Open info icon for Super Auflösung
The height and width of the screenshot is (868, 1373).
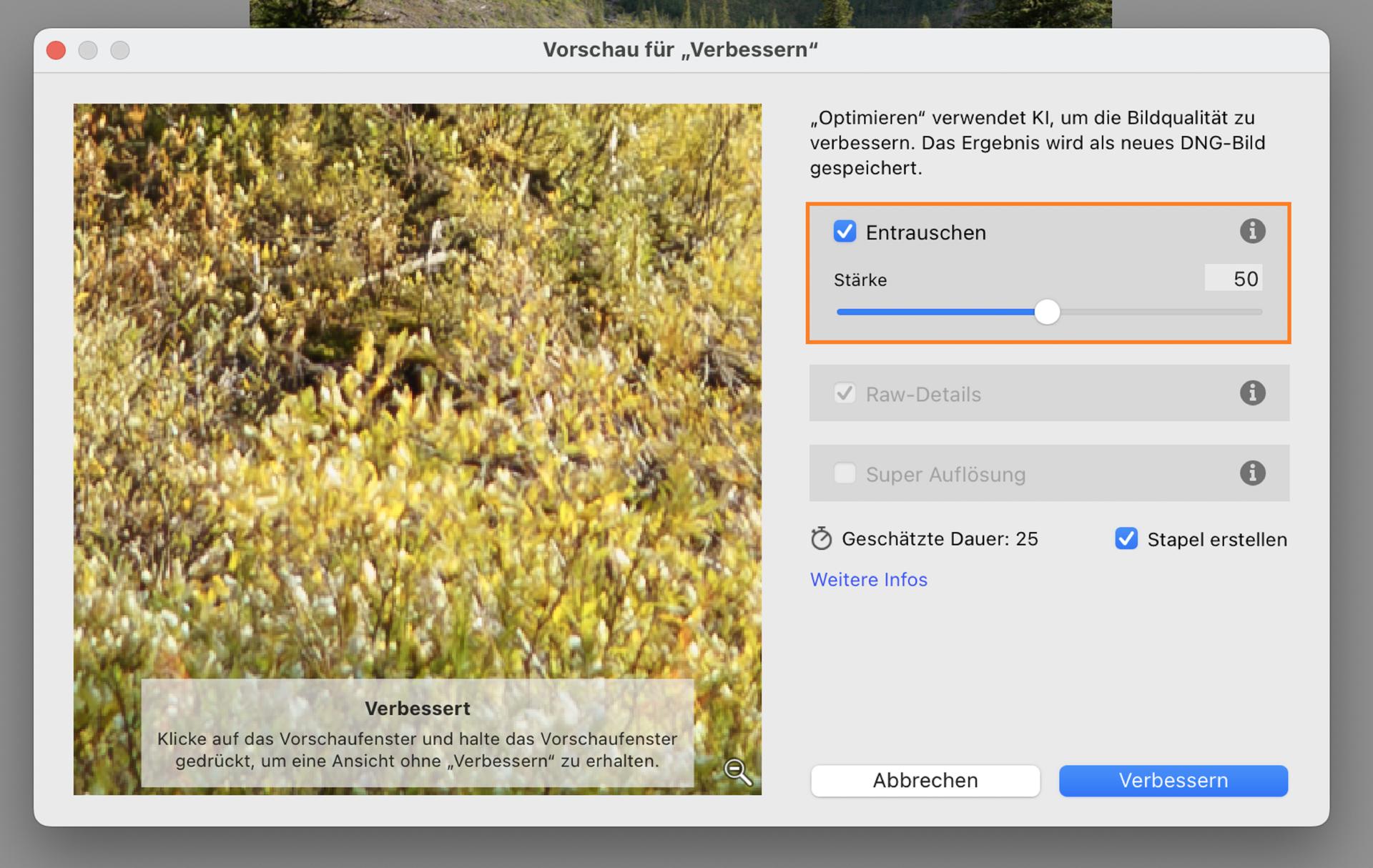(1251, 473)
